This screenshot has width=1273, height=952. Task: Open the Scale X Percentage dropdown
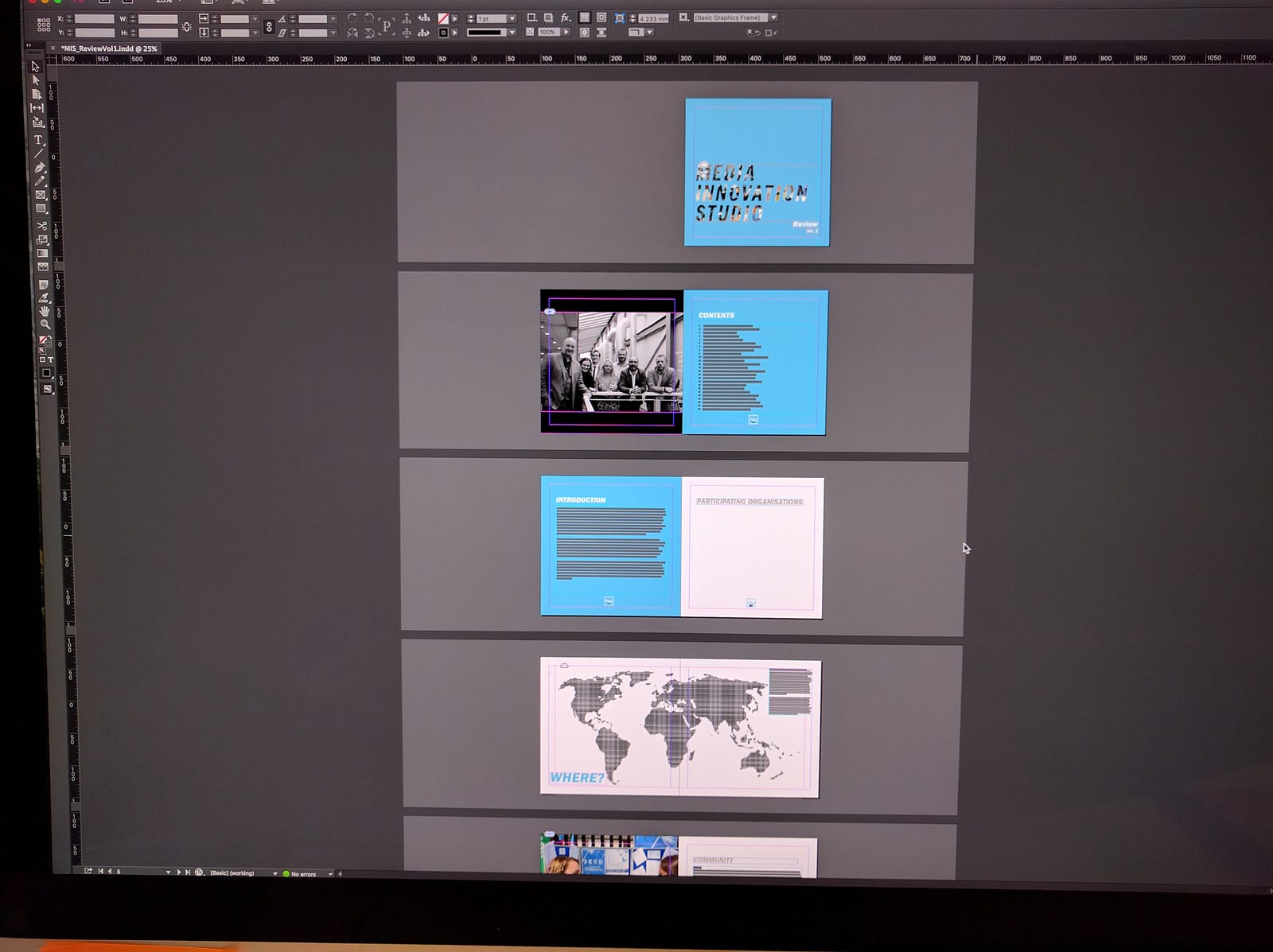click(x=255, y=18)
